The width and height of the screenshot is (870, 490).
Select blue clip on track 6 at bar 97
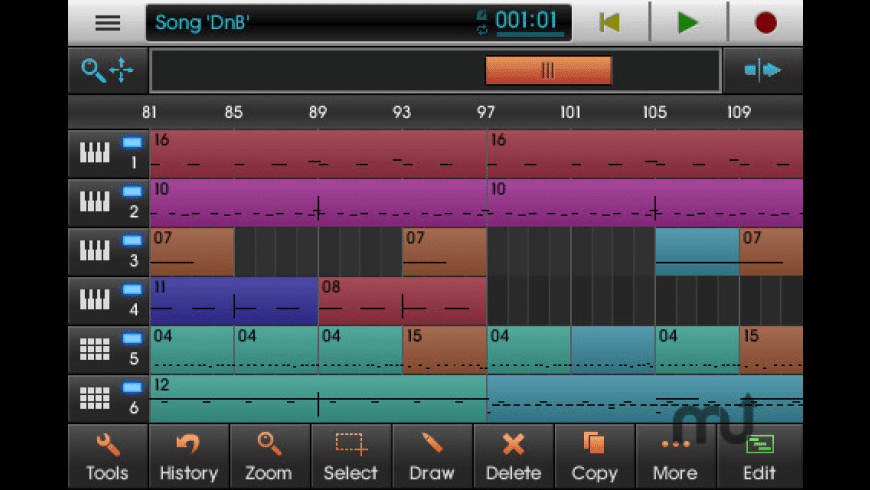pyautogui.click(x=645, y=398)
